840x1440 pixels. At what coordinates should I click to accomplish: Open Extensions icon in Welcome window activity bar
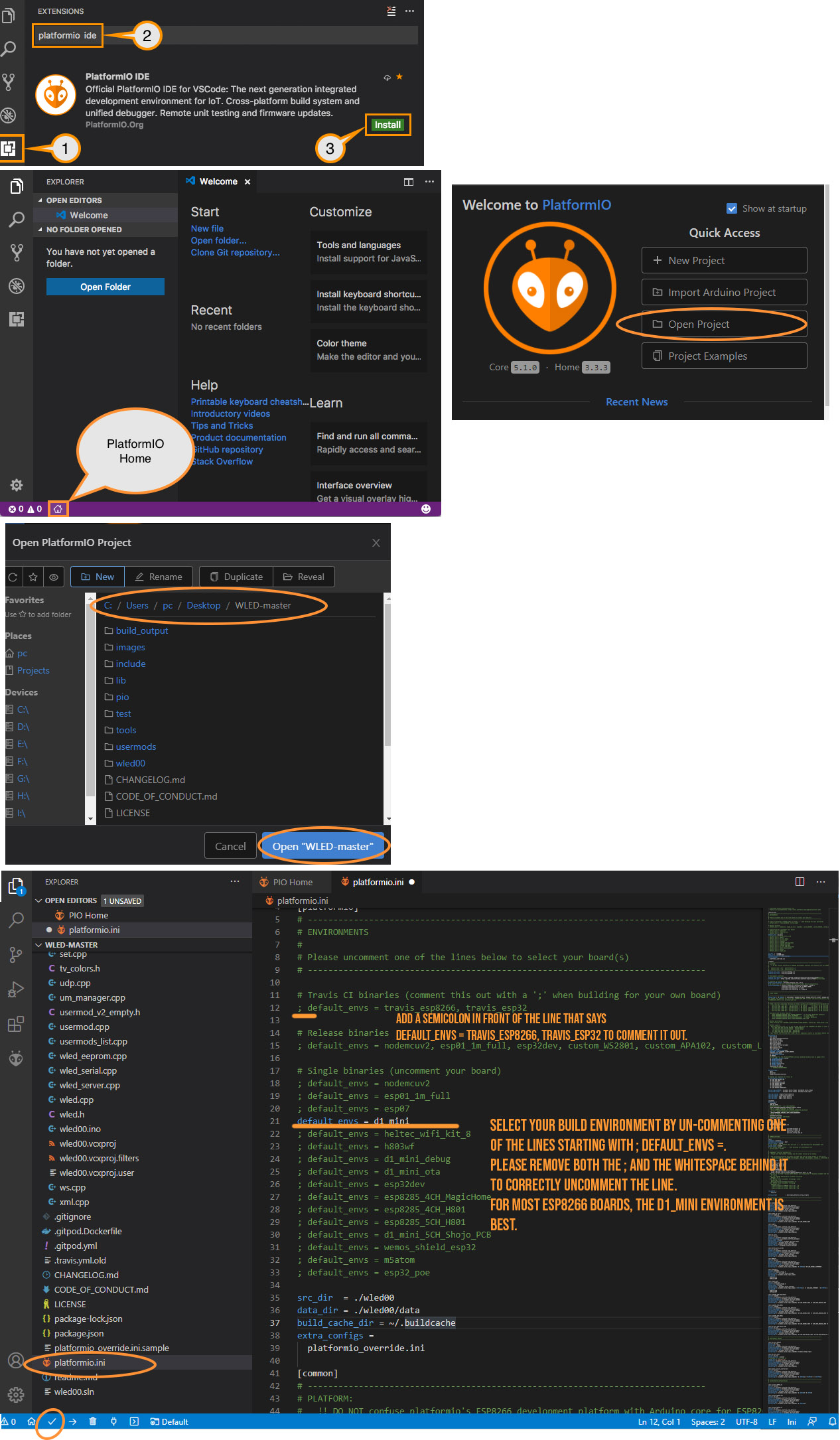coord(17,319)
